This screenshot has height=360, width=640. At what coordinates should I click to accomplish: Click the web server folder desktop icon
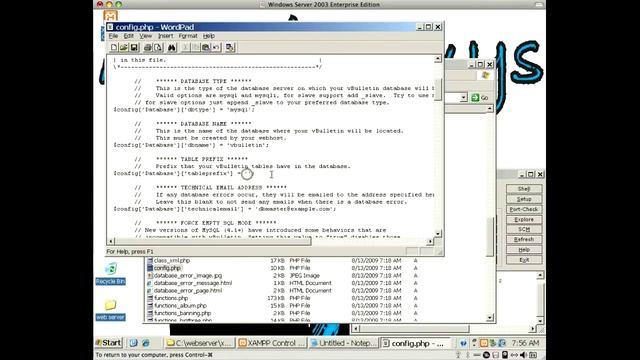[x=110, y=309]
